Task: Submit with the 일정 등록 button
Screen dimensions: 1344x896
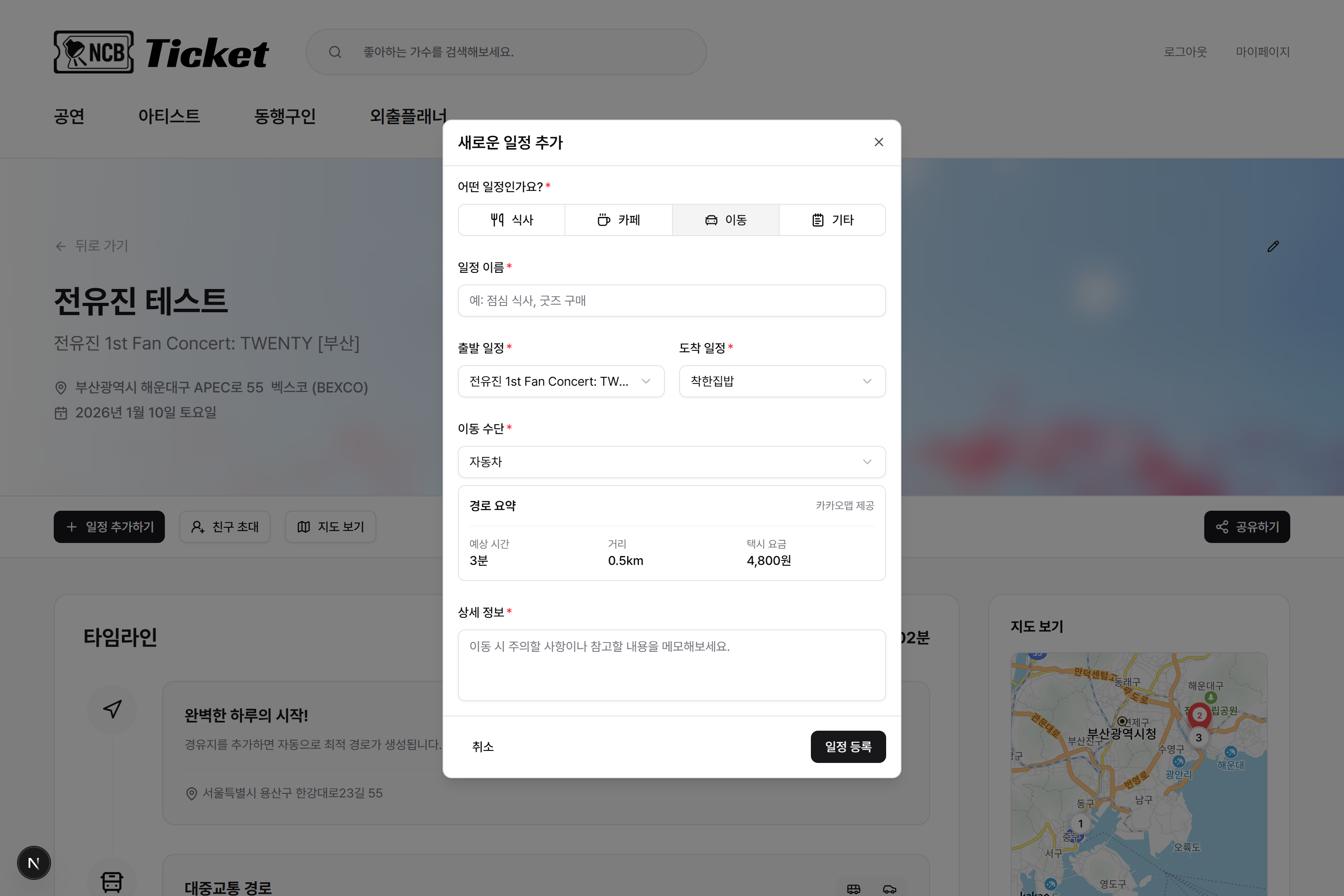Action: pyautogui.click(x=848, y=747)
